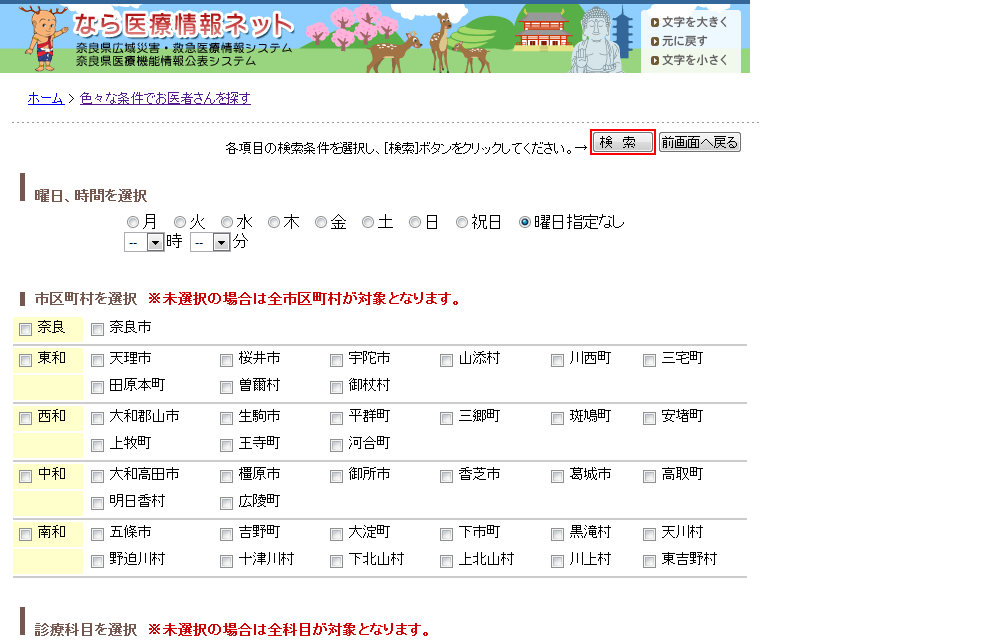
Task: Tick the 御所市 checkbox
Action: point(337,477)
